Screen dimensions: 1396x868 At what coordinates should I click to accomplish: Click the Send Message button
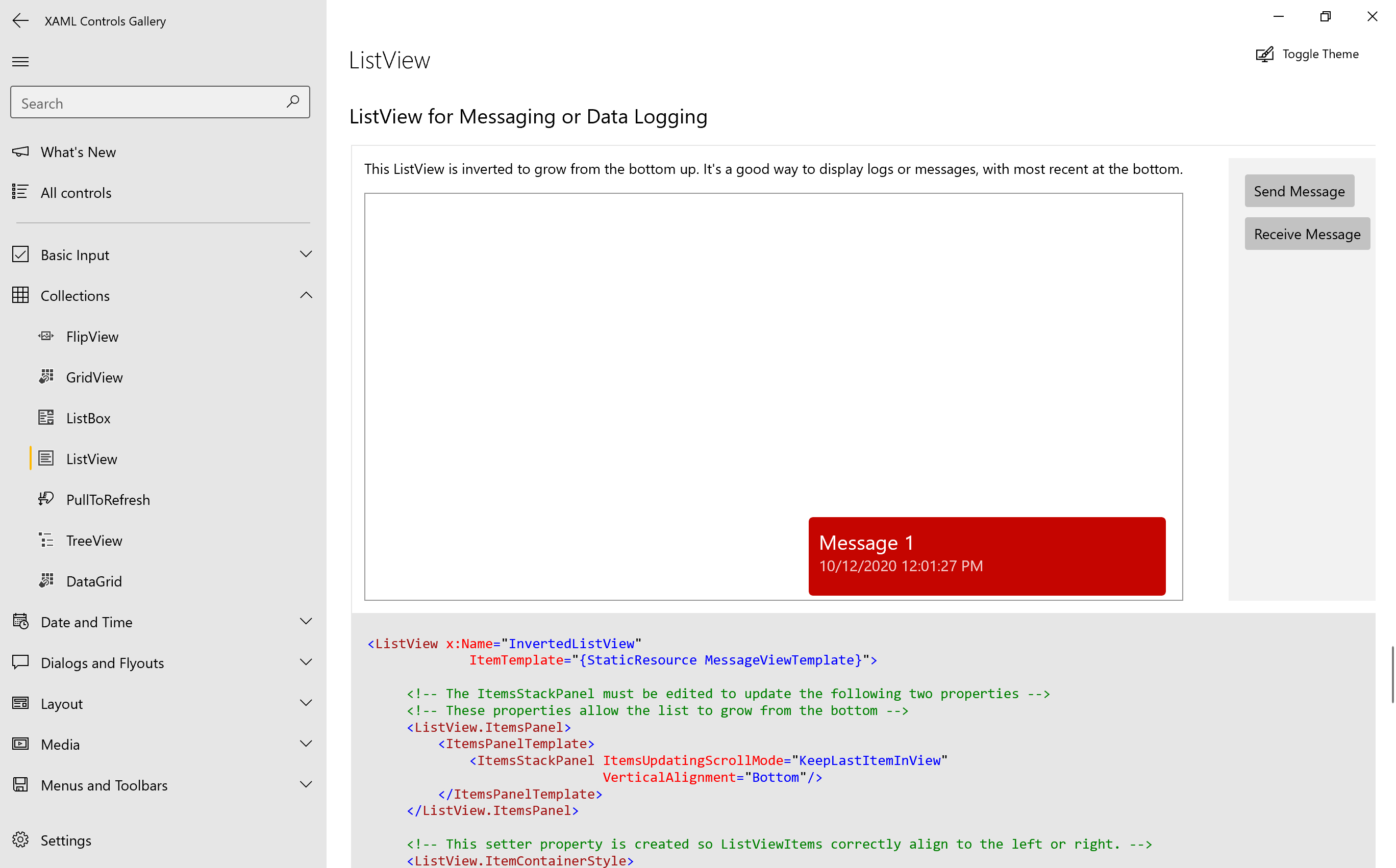point(1299,191)
